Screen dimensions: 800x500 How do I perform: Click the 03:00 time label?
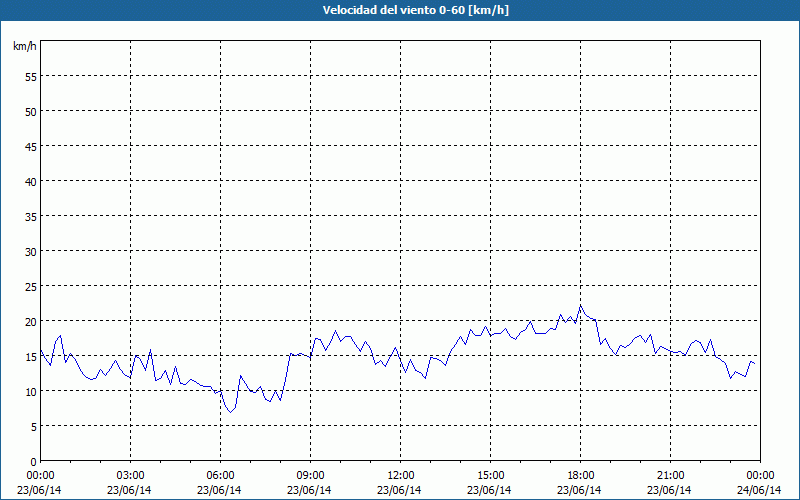click(130, 476)
